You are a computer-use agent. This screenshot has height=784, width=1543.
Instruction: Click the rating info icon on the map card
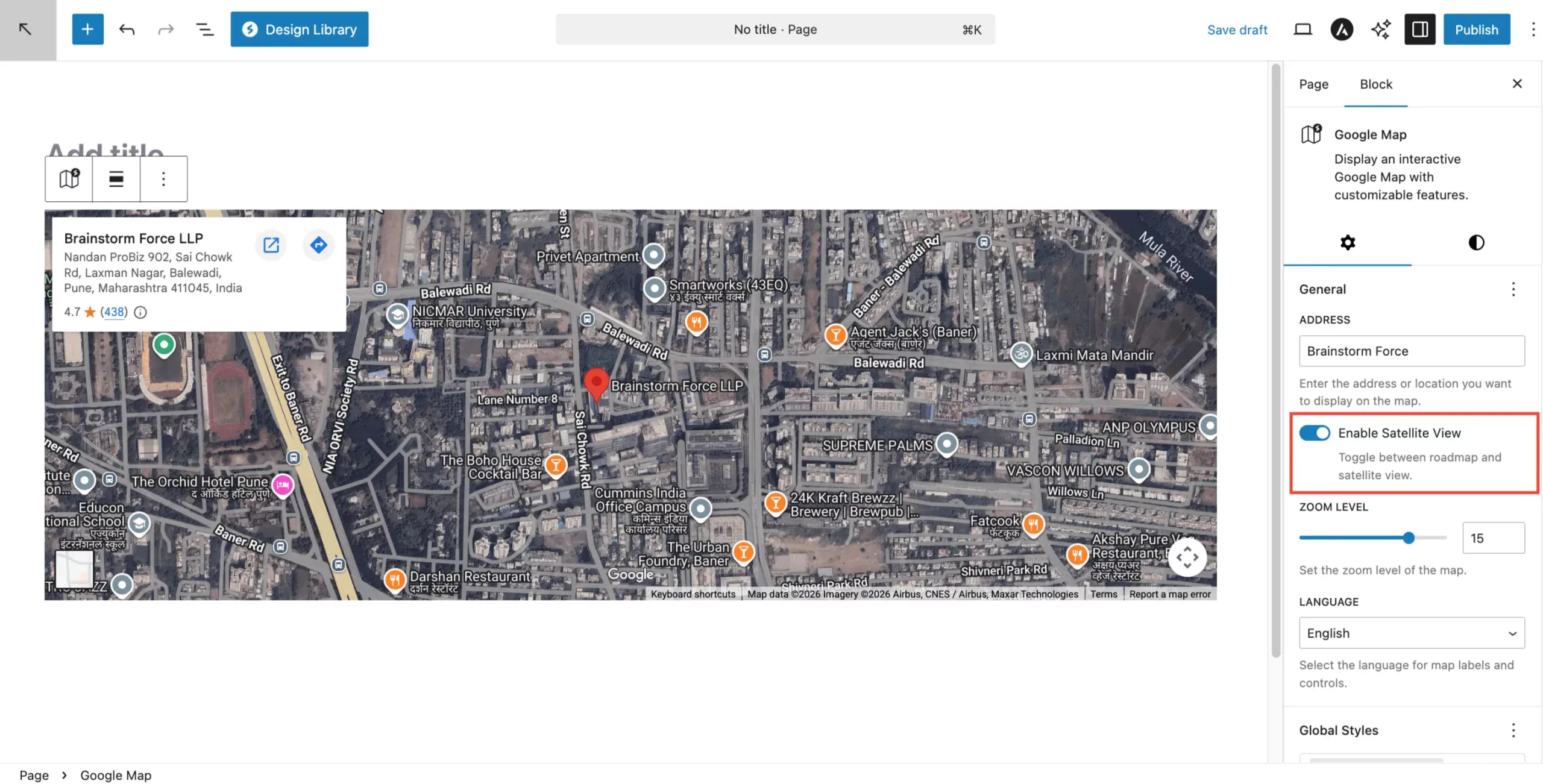pos(140,312)
